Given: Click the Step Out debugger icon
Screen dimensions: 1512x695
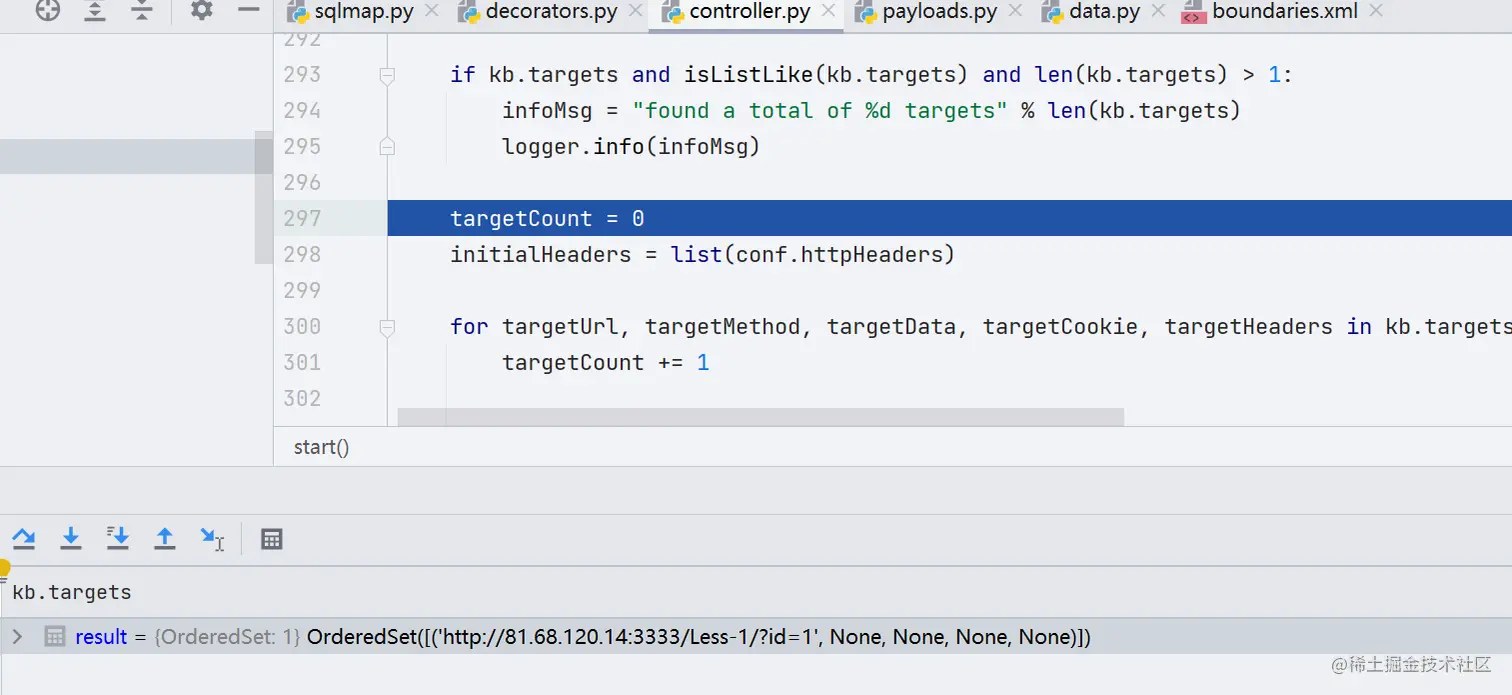Looking at the screenshot, I should click(x=165, y=539).
